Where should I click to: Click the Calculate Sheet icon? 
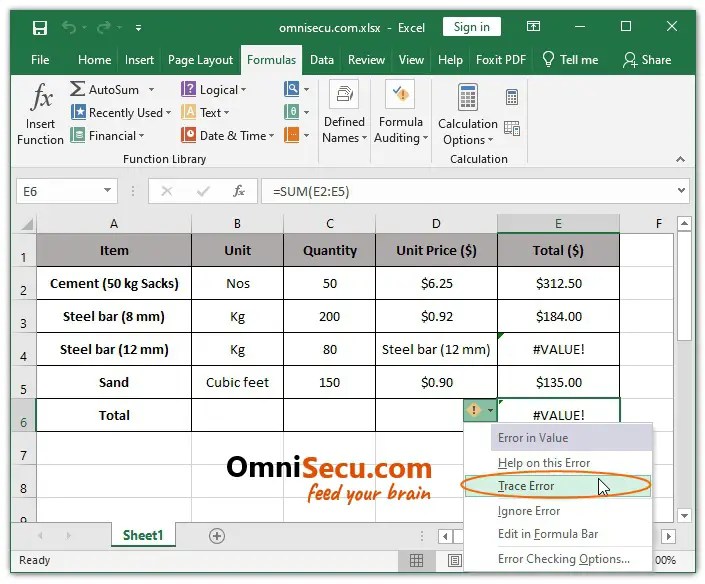pyautogui.click(x=512, y=128)
